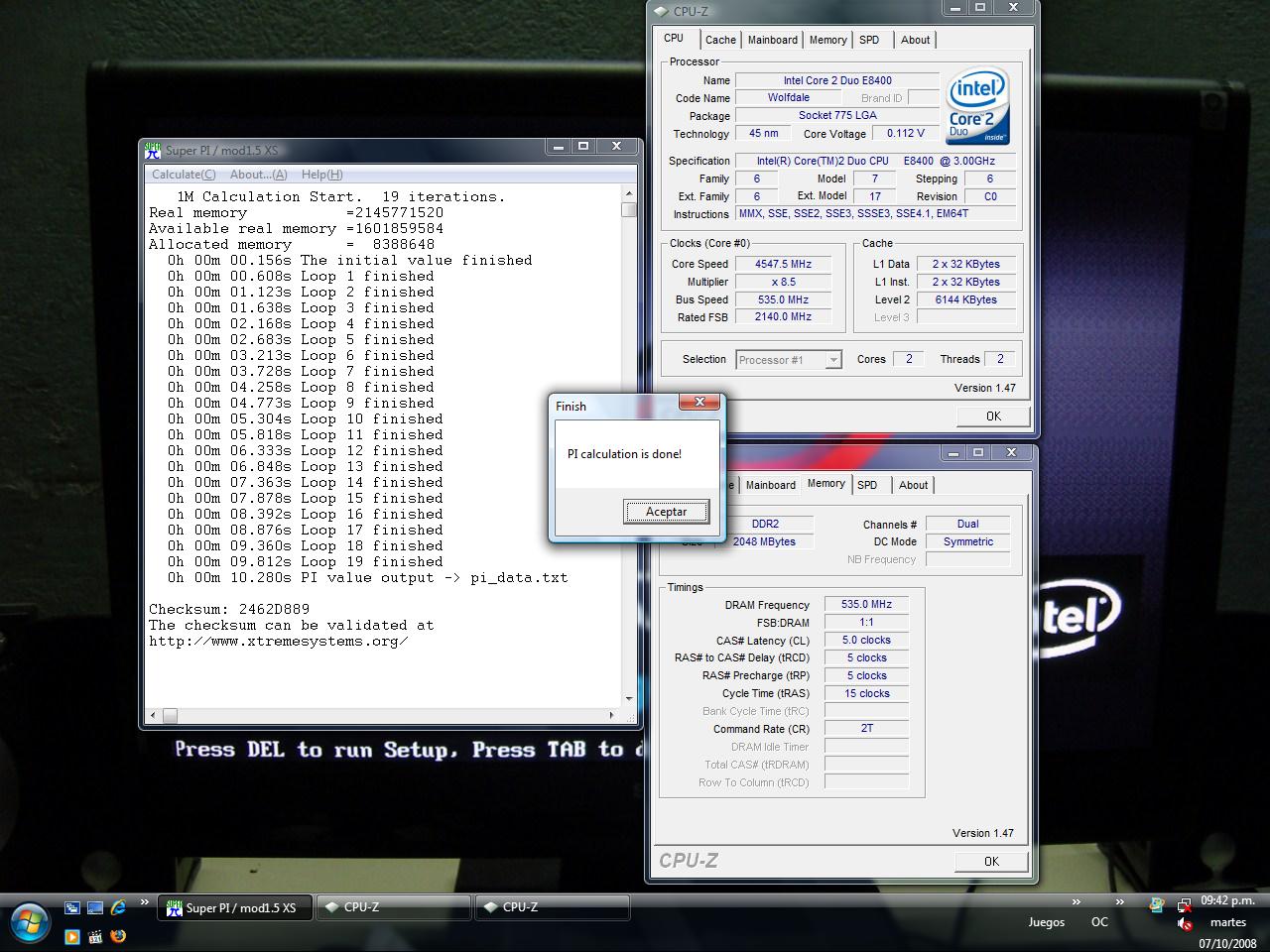Open Help(H) menu in Super PI
Viewport: 1270px width, 952px height.
pyautogui.click(x=321, y=175)
